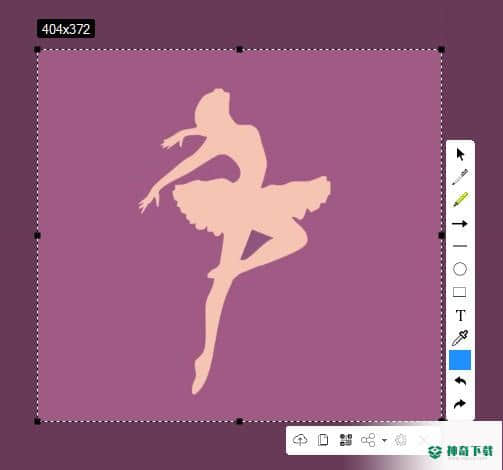Viewport: 503px width, 470px height.
Task: Open the blue color swatch
Action: [x=460, y=360]
